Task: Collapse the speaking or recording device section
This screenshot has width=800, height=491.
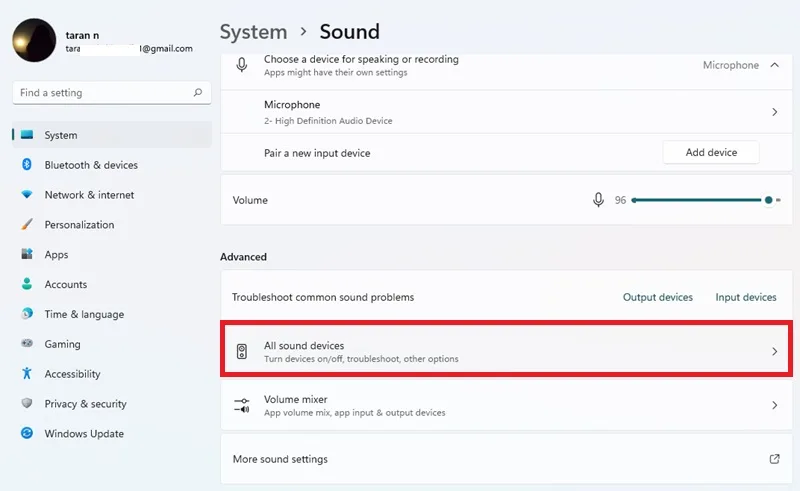Action: click(x=774, y=65)
